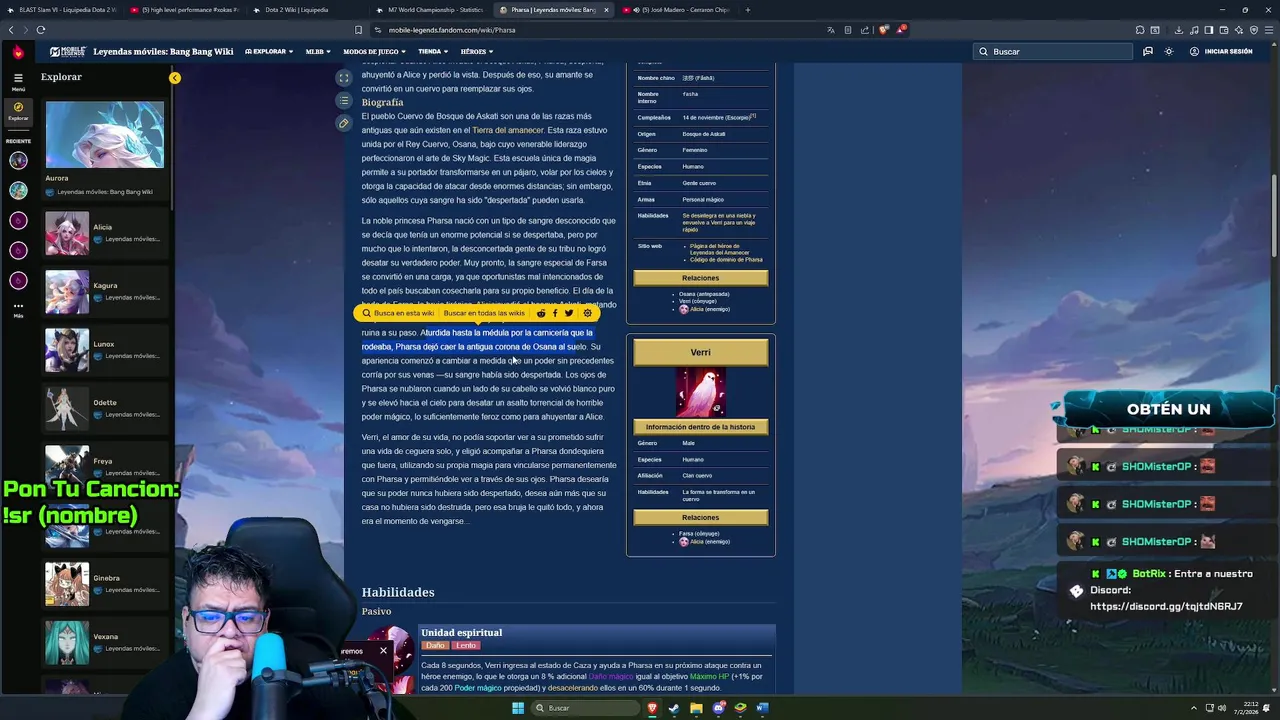Click the Windows taskbar Buscar search box
This screenshot has width=1280, height=720.
coord(586,708)
